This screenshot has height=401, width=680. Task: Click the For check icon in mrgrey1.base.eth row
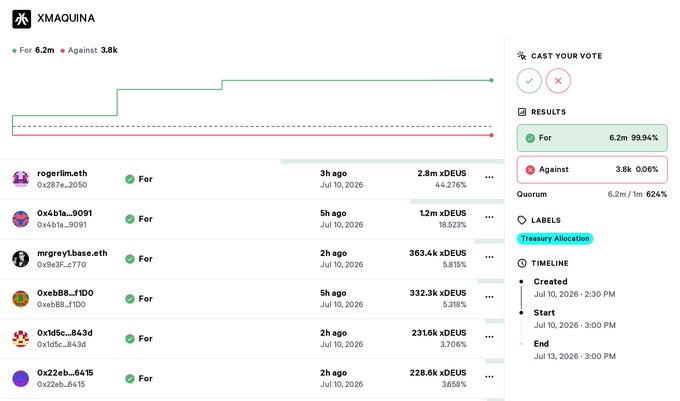click(x=130, y=259)
